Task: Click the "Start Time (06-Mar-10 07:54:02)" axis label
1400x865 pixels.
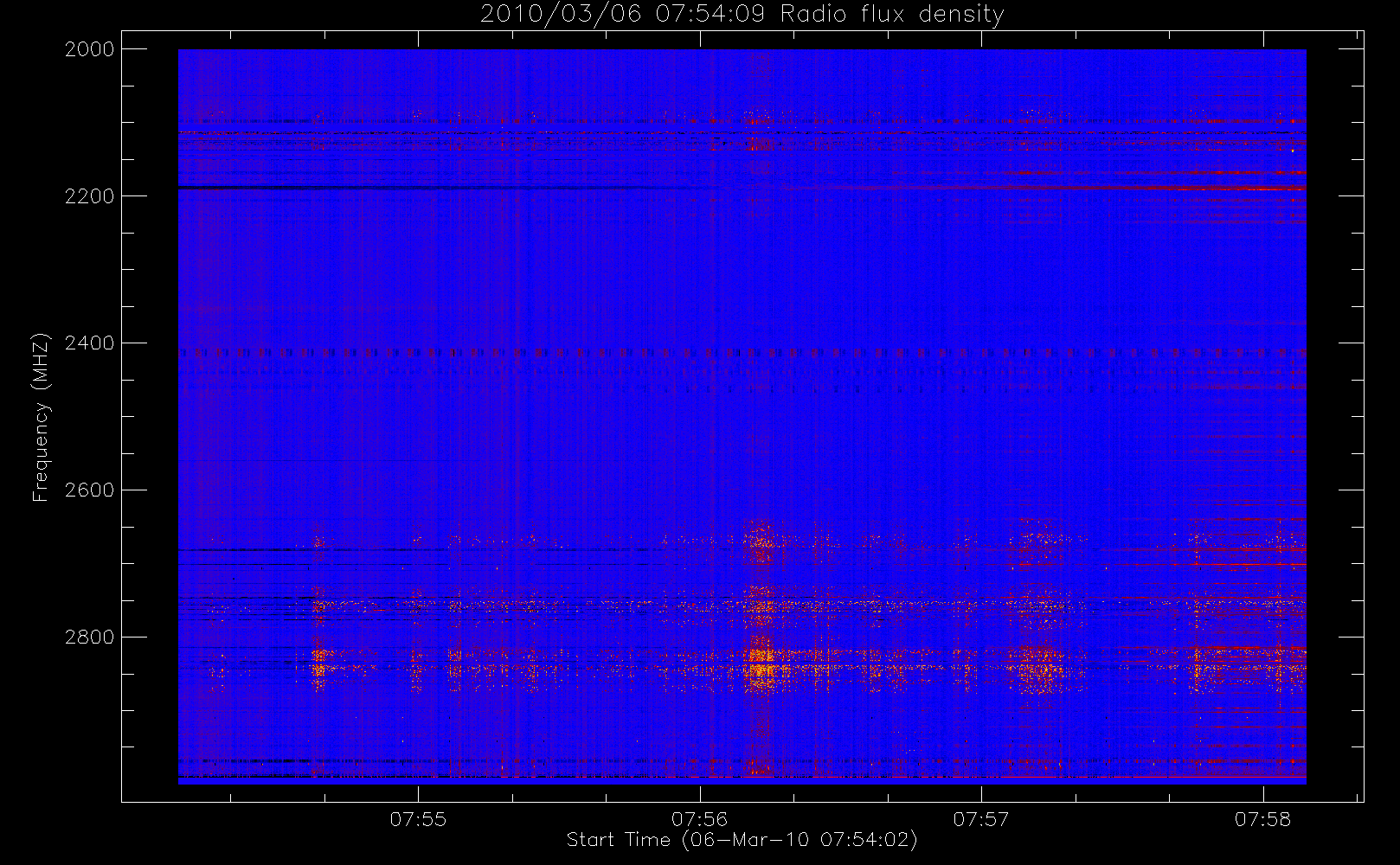Action: click(x=742, y=840)
